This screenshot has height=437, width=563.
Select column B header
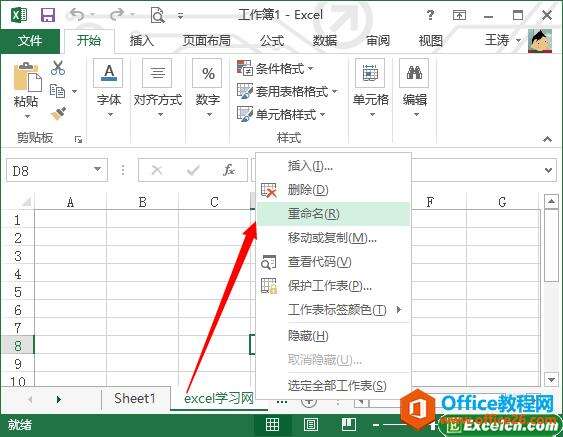143,202
